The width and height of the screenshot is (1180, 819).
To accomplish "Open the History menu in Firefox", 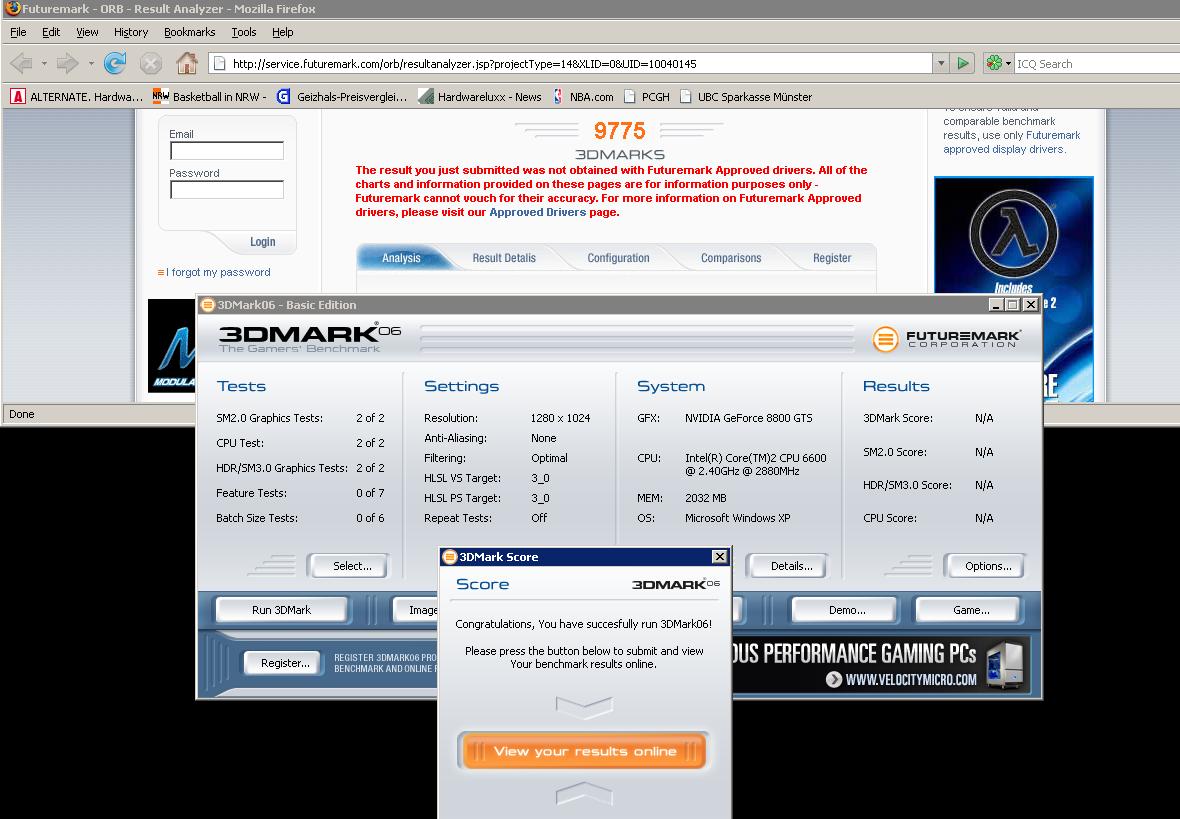I will point(131,32).
